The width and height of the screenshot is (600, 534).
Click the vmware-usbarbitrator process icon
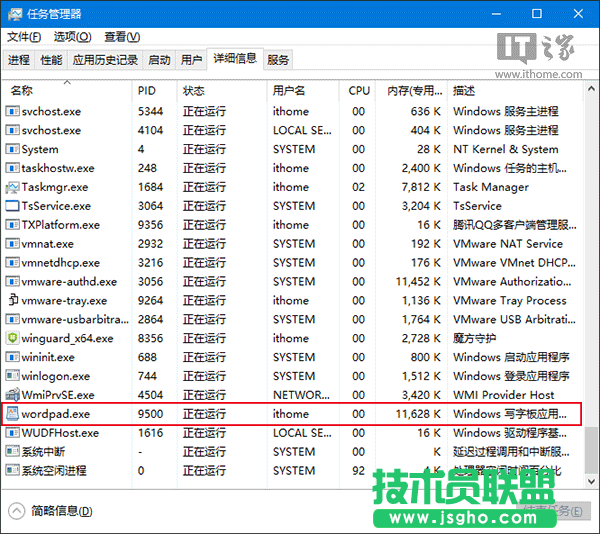click(x=12, y=319)
